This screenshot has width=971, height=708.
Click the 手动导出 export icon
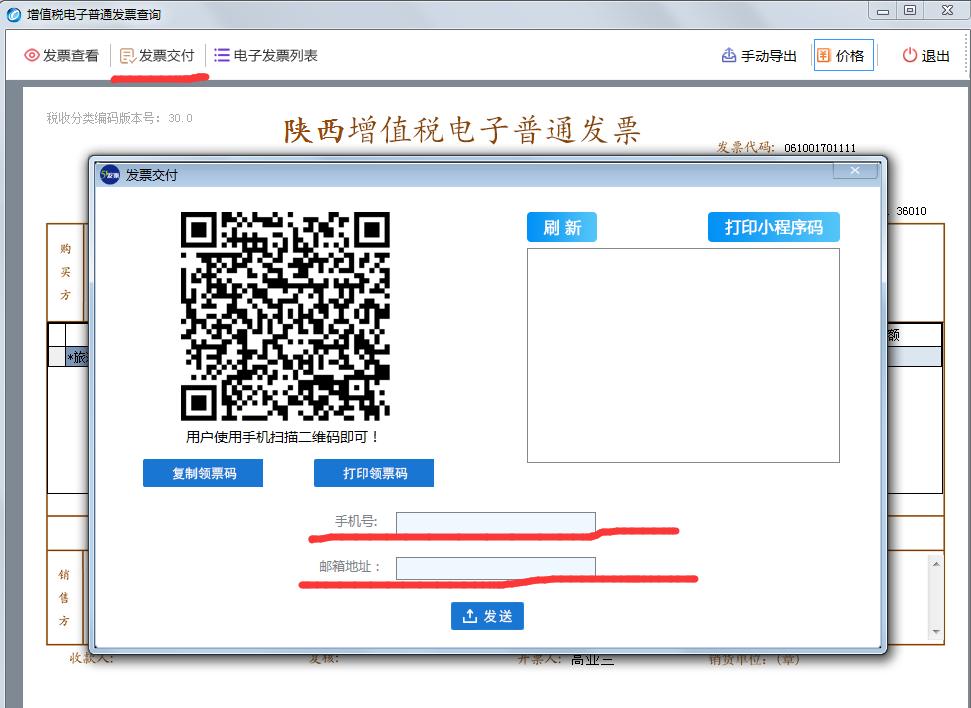point(729,55)
